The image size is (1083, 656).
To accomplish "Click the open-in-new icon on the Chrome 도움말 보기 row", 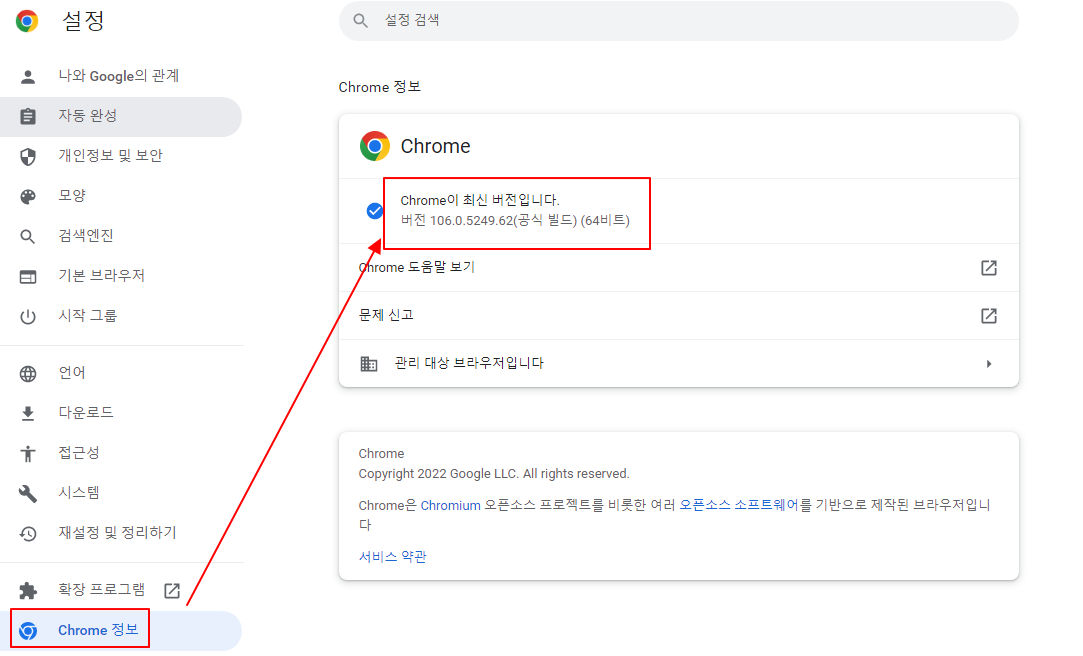I will tap(988, 268).
